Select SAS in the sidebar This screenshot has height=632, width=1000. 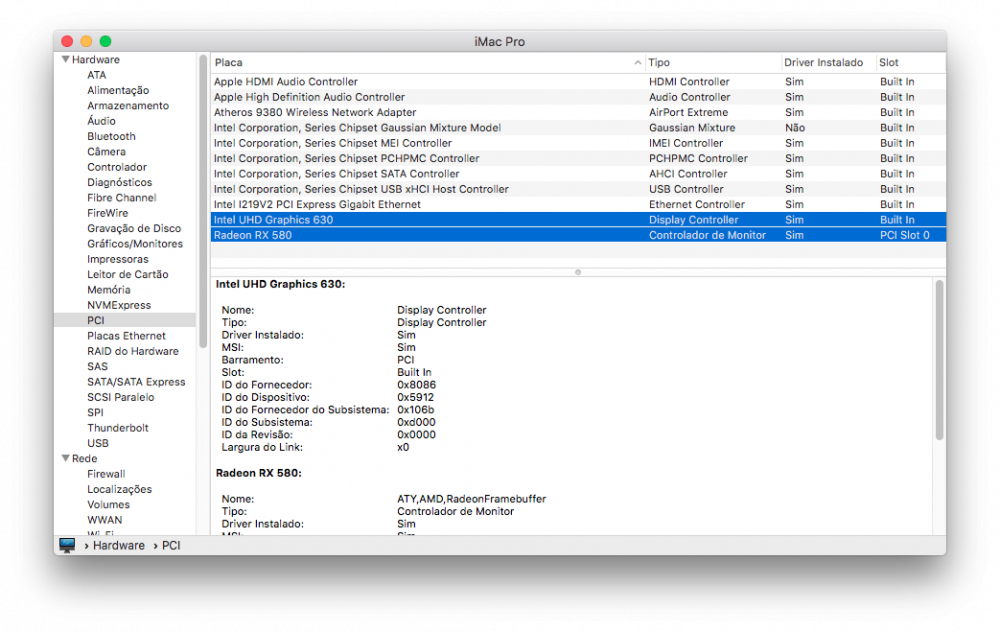coord(98,366)
